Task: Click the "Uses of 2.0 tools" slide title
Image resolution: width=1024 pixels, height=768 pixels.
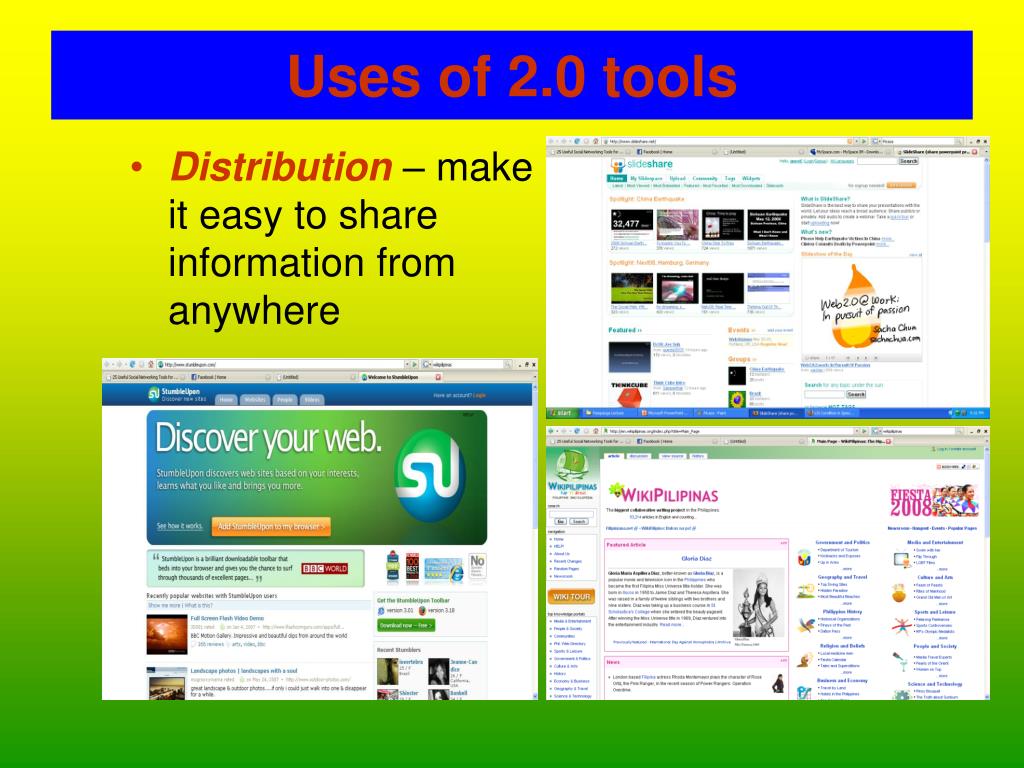Action: (x=512, y=76)
